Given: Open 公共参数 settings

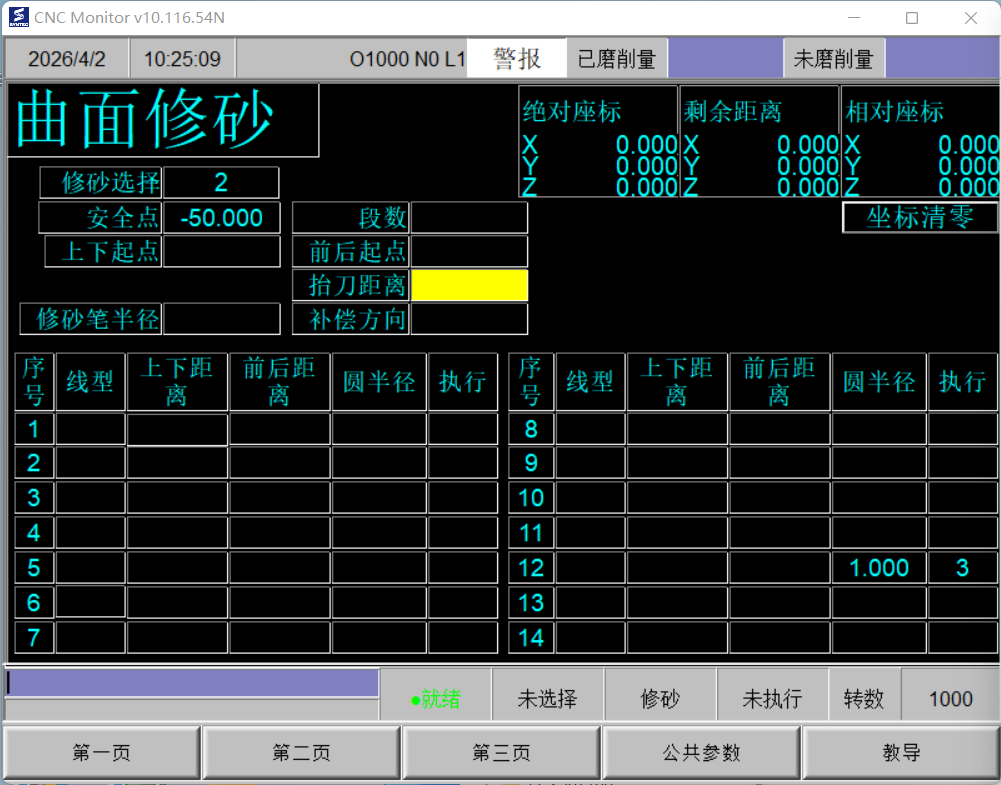Looking at the screenshot, I should click(701, 753).
